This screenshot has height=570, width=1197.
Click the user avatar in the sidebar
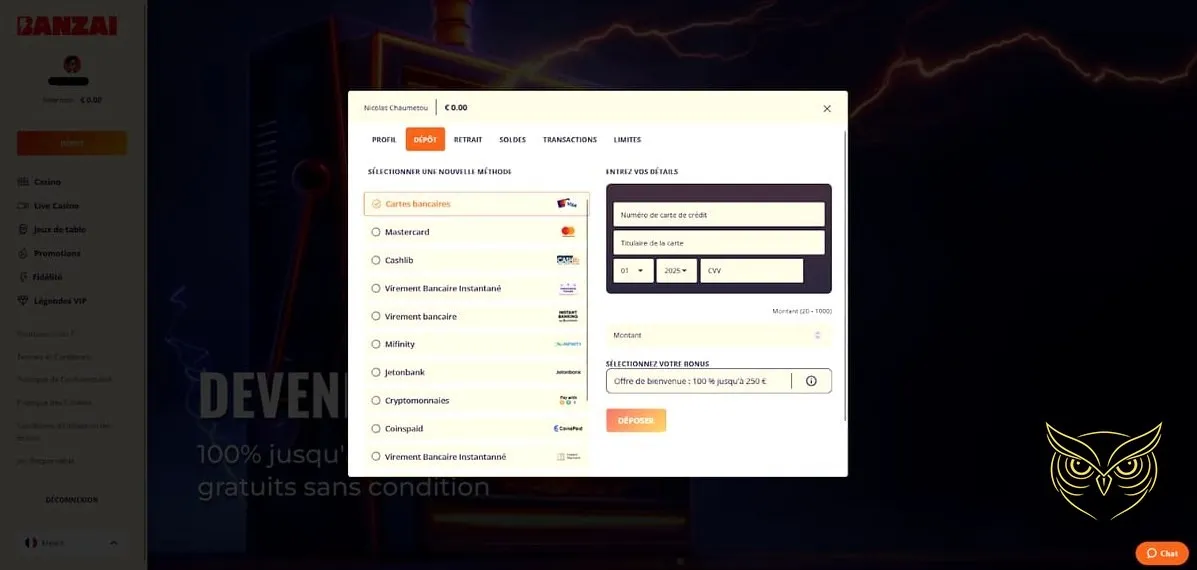click(73, 64)
